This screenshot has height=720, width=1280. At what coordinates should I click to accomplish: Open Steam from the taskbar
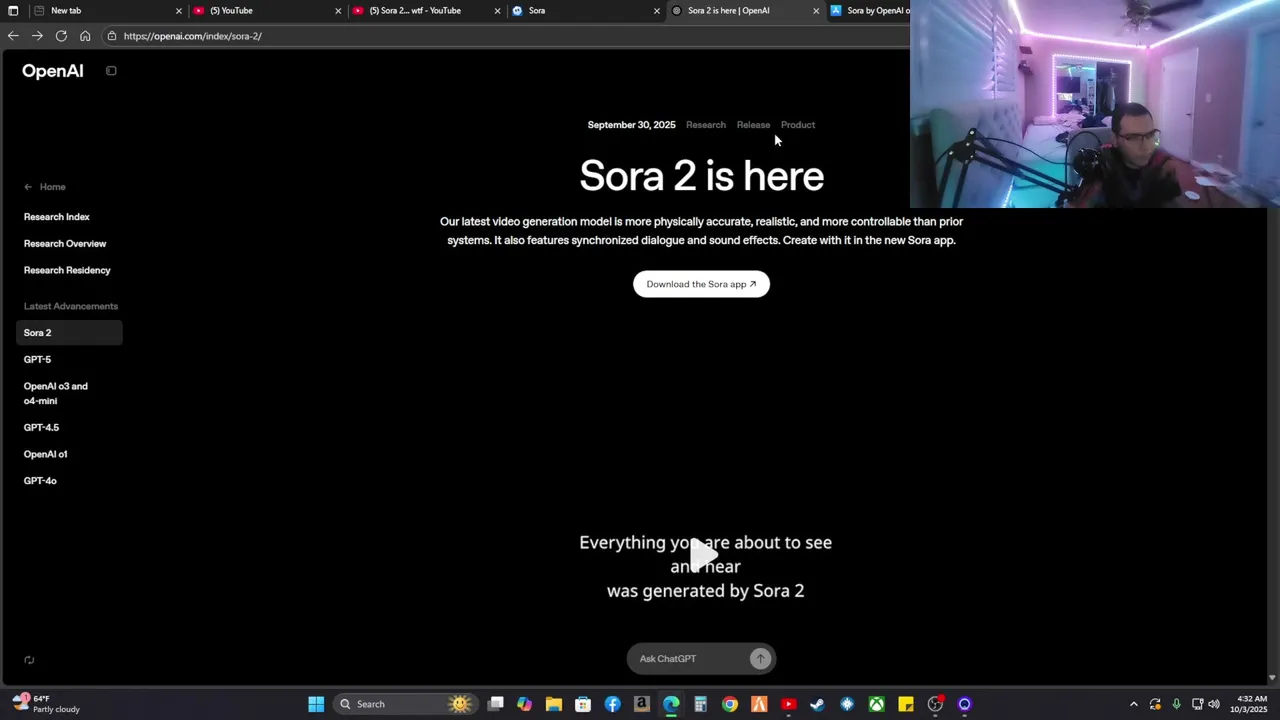817,704
